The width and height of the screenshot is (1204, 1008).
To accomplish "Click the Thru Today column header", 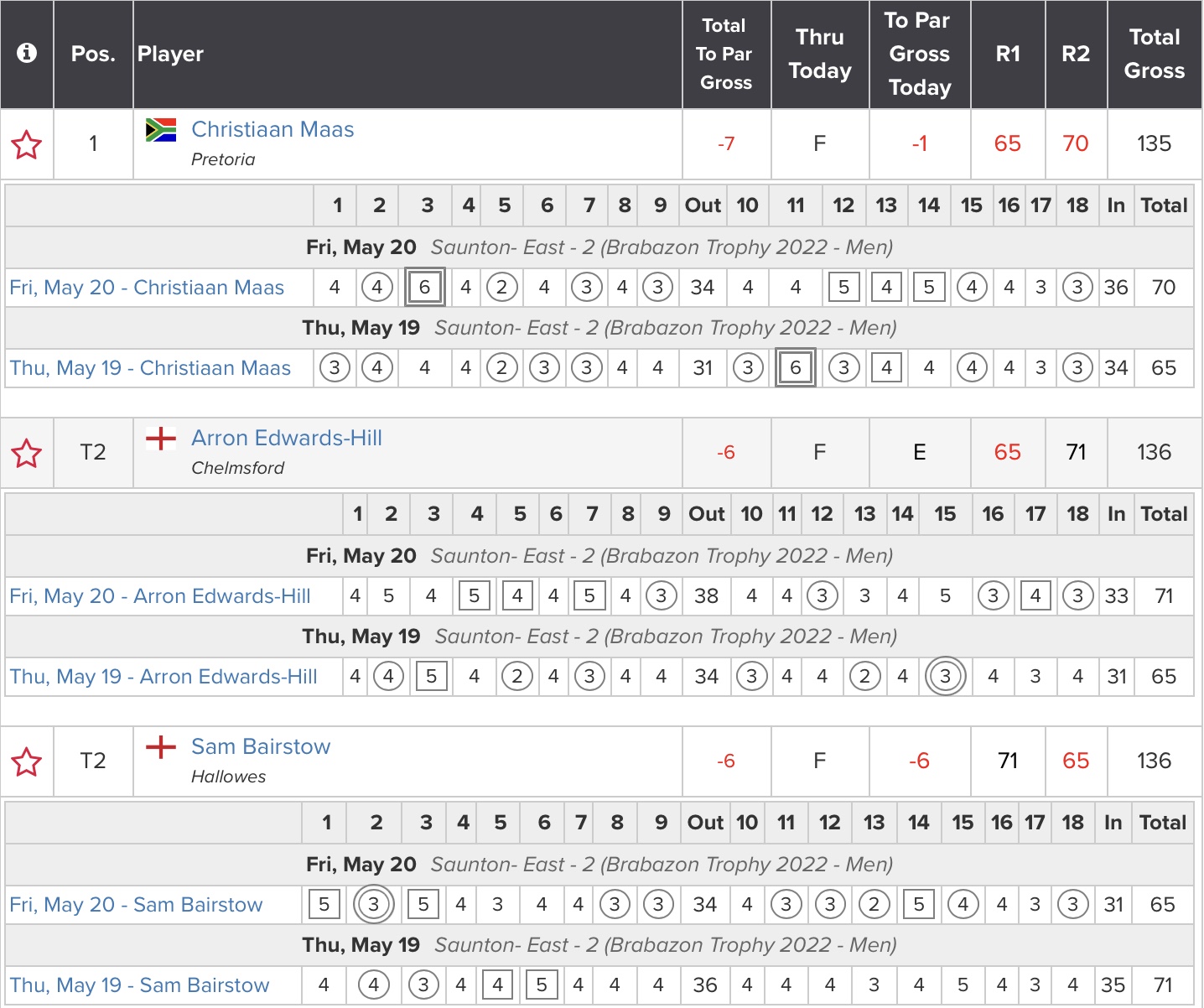I will (x=819, y=55).
